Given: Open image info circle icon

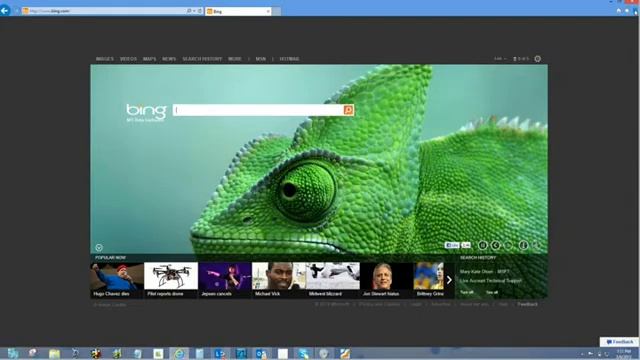Looking at the screenshot, I should click(x=523, y=245).
